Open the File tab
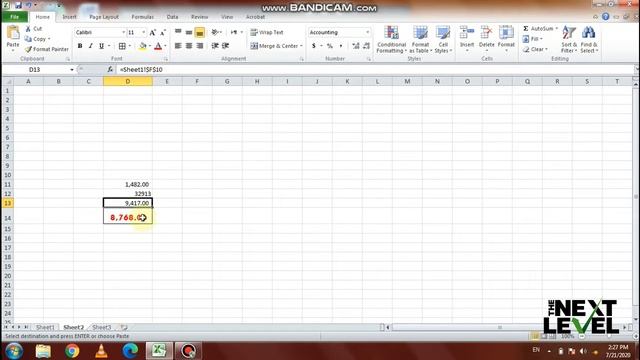 coord(15,17)
